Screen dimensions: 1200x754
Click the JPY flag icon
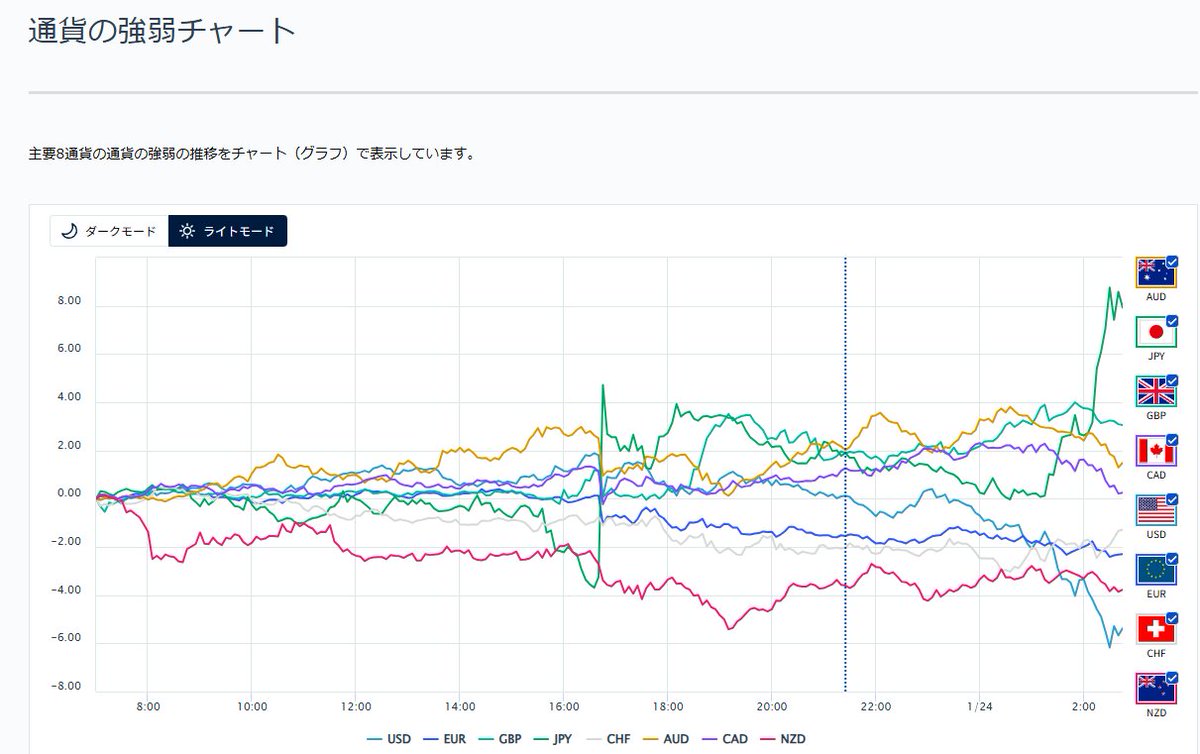(x=1155, y=330)
